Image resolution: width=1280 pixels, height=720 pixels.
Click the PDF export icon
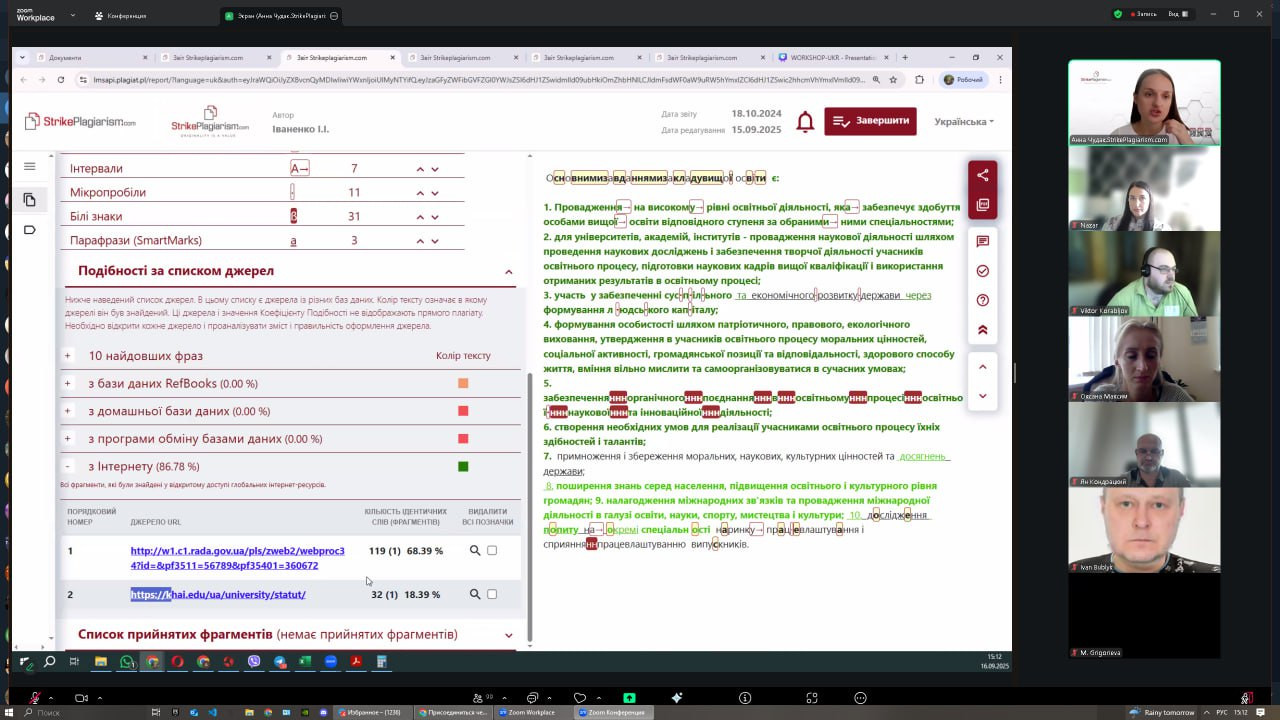(982, 205)
